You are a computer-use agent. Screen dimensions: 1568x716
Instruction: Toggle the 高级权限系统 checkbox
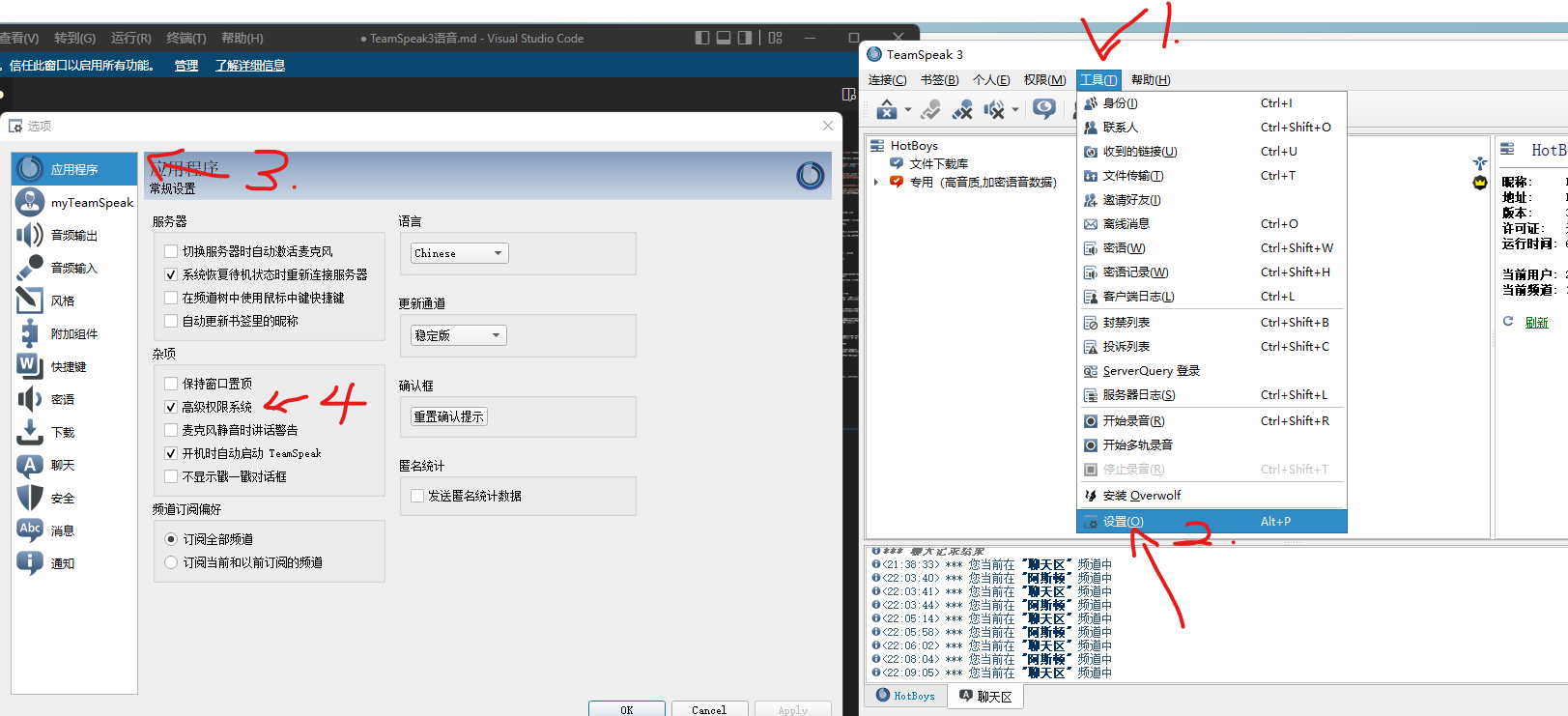171,408
